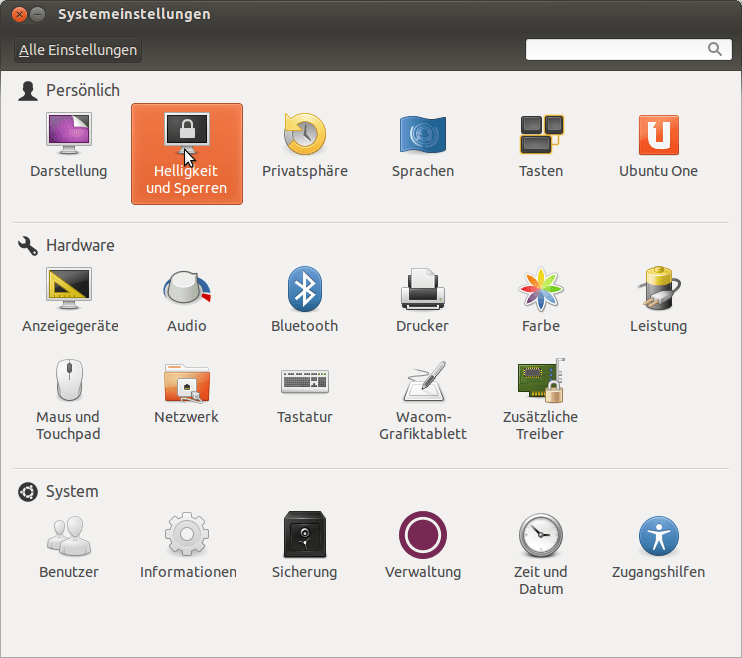Viewport: 742px width, 658px height.
Task: Open Maus und Touchpad settings
Action: tap(69, 400)
